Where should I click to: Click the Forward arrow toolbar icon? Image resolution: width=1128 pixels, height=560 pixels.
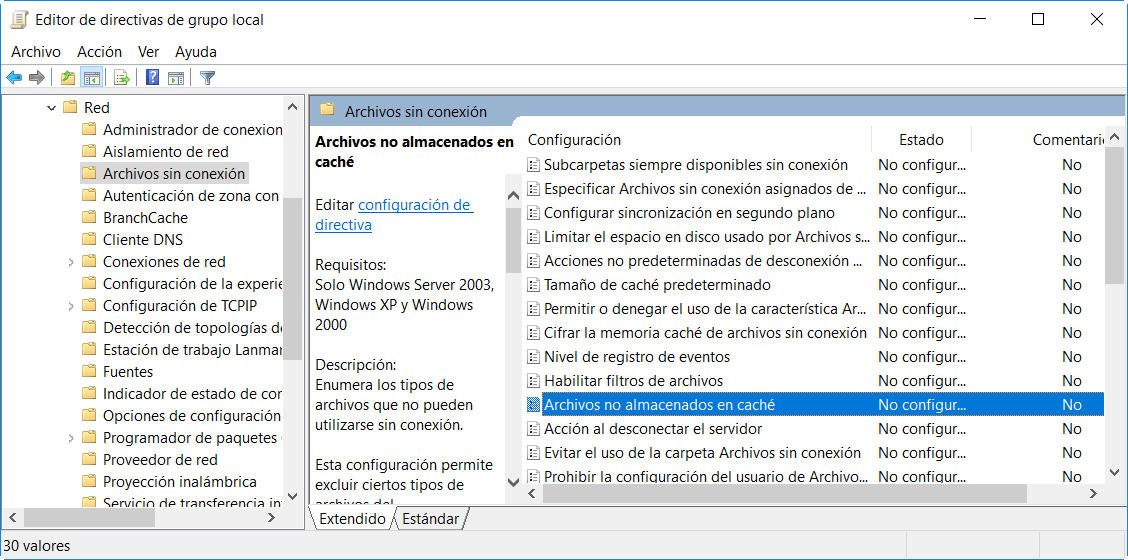[37, 78]
